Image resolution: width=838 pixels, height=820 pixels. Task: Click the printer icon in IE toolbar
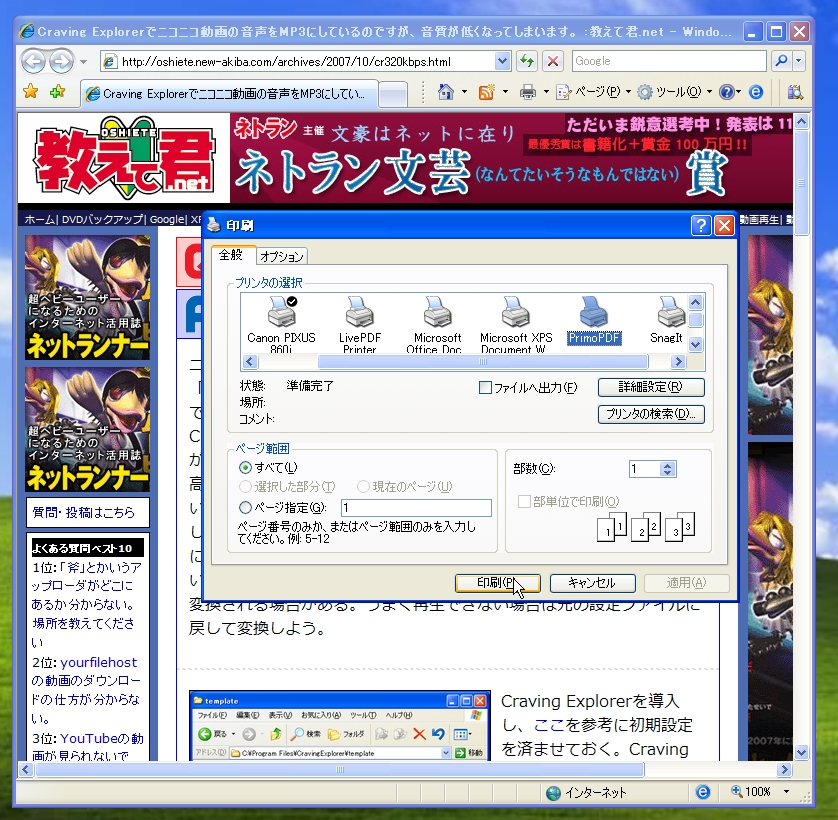[x=527, y=92]
